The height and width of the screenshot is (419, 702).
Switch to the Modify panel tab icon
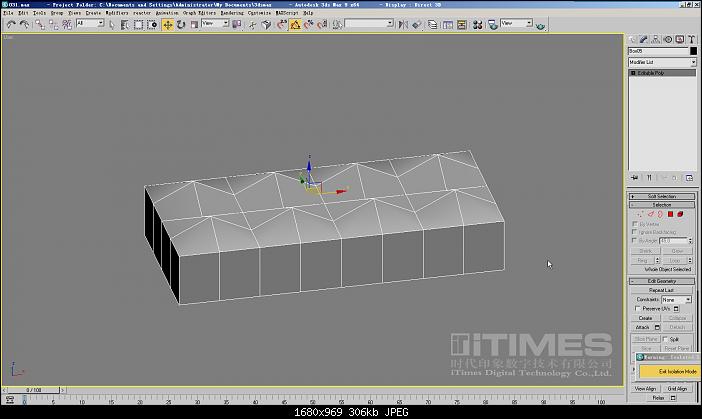tap(644, 39)
